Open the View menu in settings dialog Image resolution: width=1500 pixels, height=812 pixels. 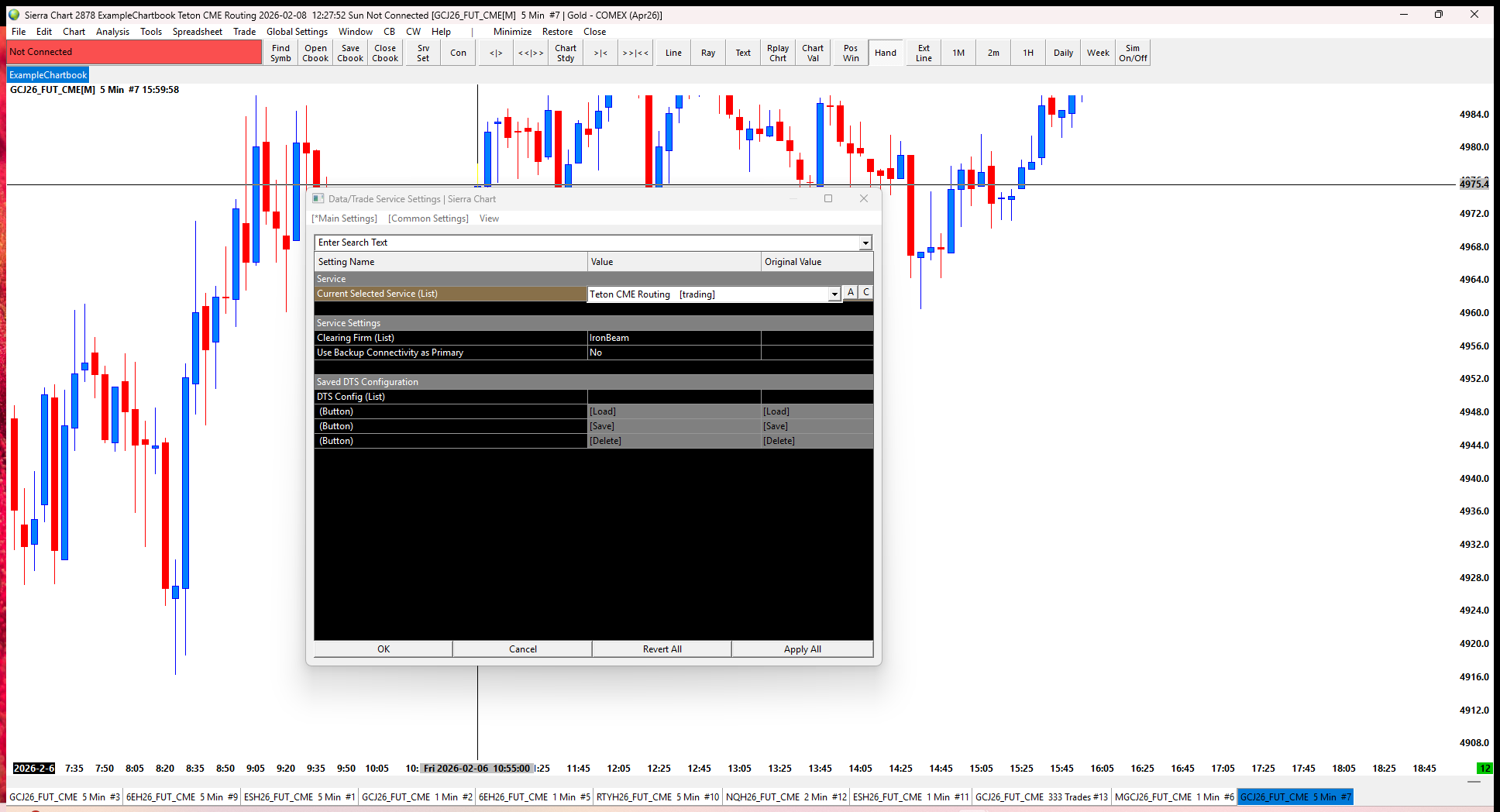click(489, 218)
